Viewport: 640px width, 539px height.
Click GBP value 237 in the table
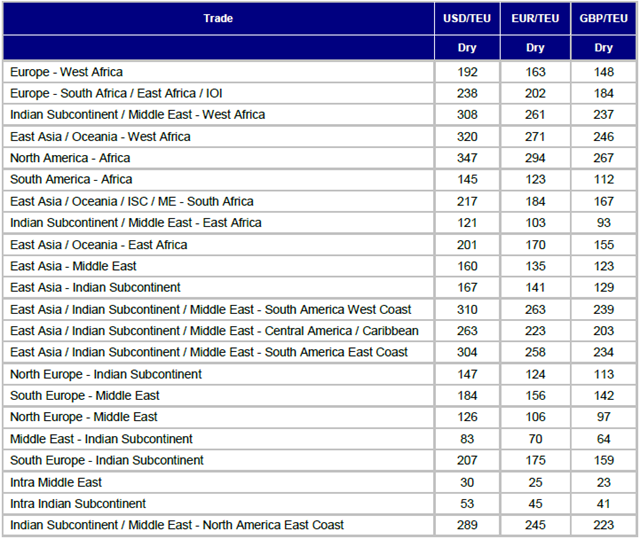click(603, 115)
